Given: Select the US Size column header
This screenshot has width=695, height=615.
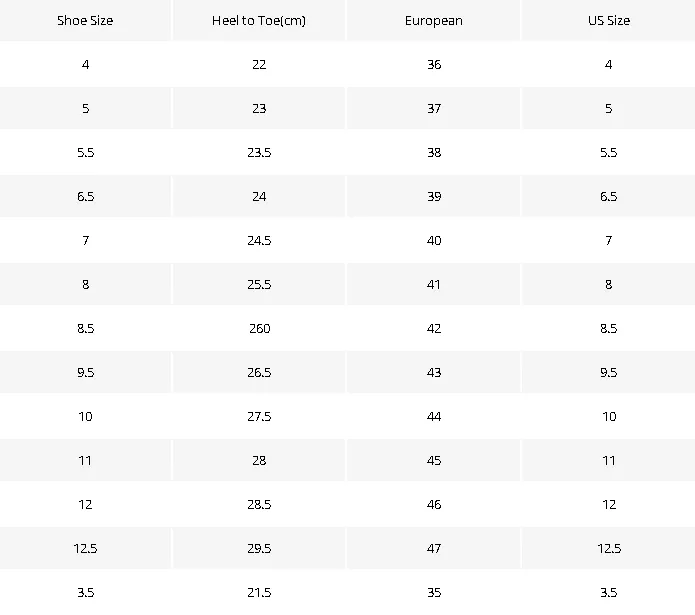Looking at the screenshot, I should 609,20.
